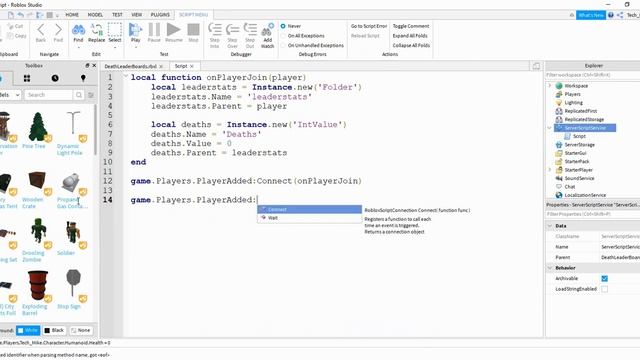640x360 pixels.
Task: Click the Cut icon
Action: click(10, 26)
